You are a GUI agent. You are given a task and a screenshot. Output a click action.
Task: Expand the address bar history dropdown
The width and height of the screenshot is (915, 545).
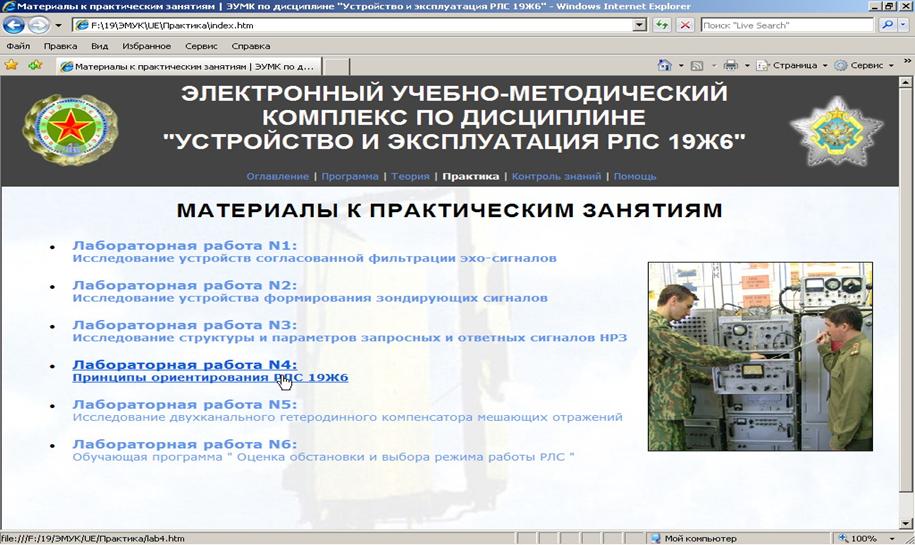click(x=640, y=25)
